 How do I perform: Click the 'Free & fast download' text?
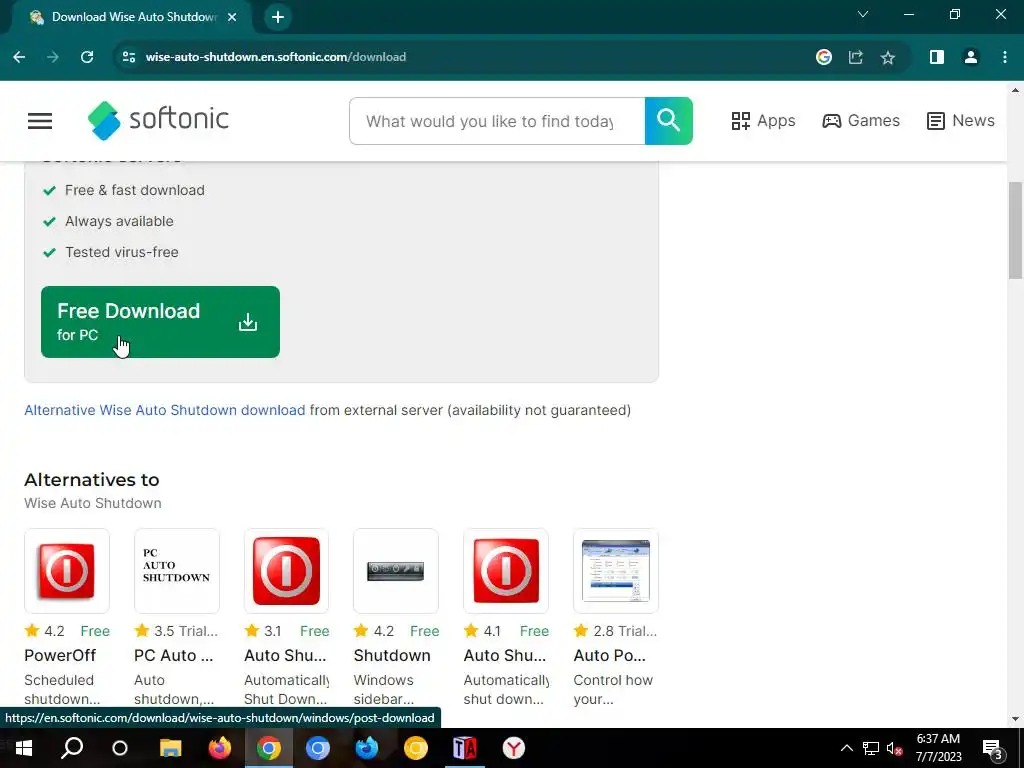pyautogui.click(x=135, y=190)
